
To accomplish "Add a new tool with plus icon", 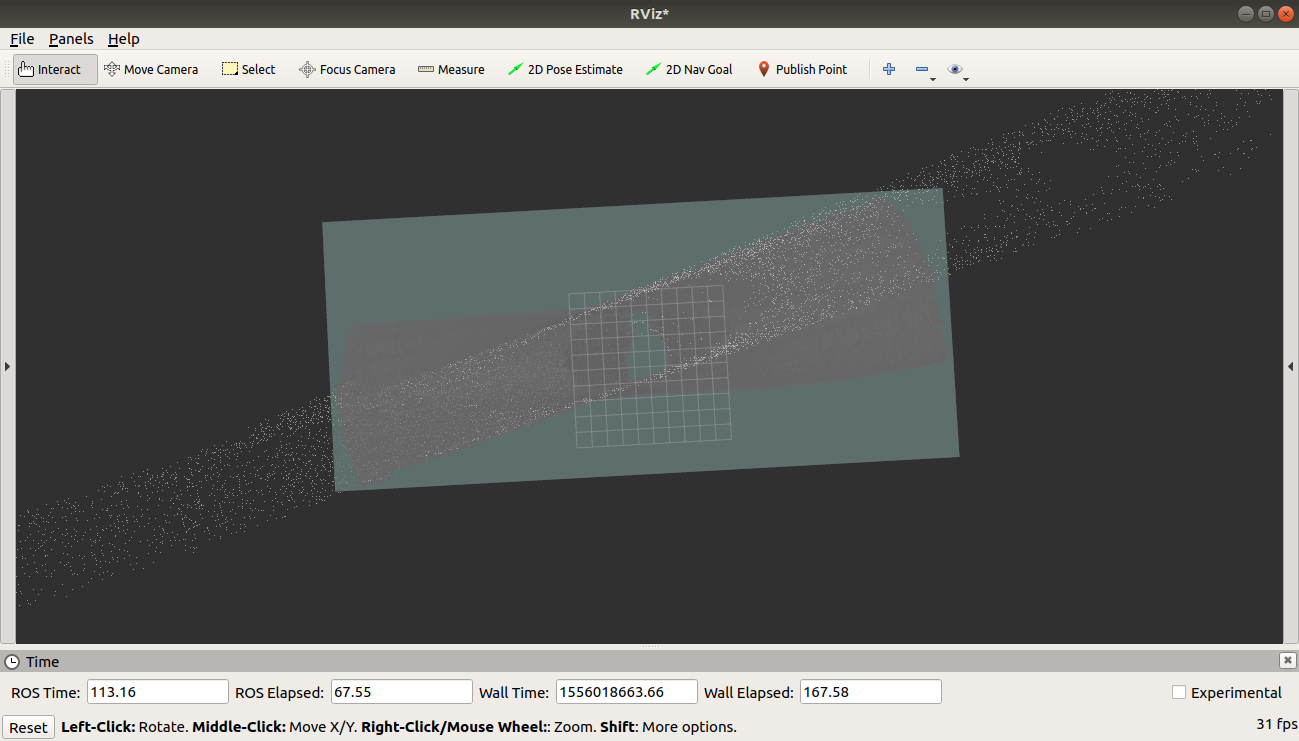I will click(888, 69).
